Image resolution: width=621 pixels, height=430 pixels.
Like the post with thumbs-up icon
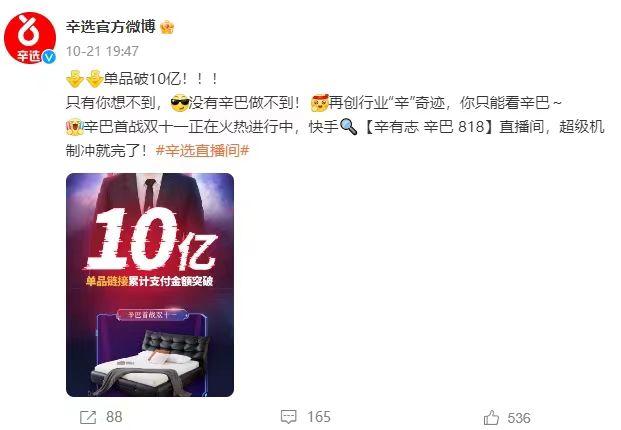point(491,417)
